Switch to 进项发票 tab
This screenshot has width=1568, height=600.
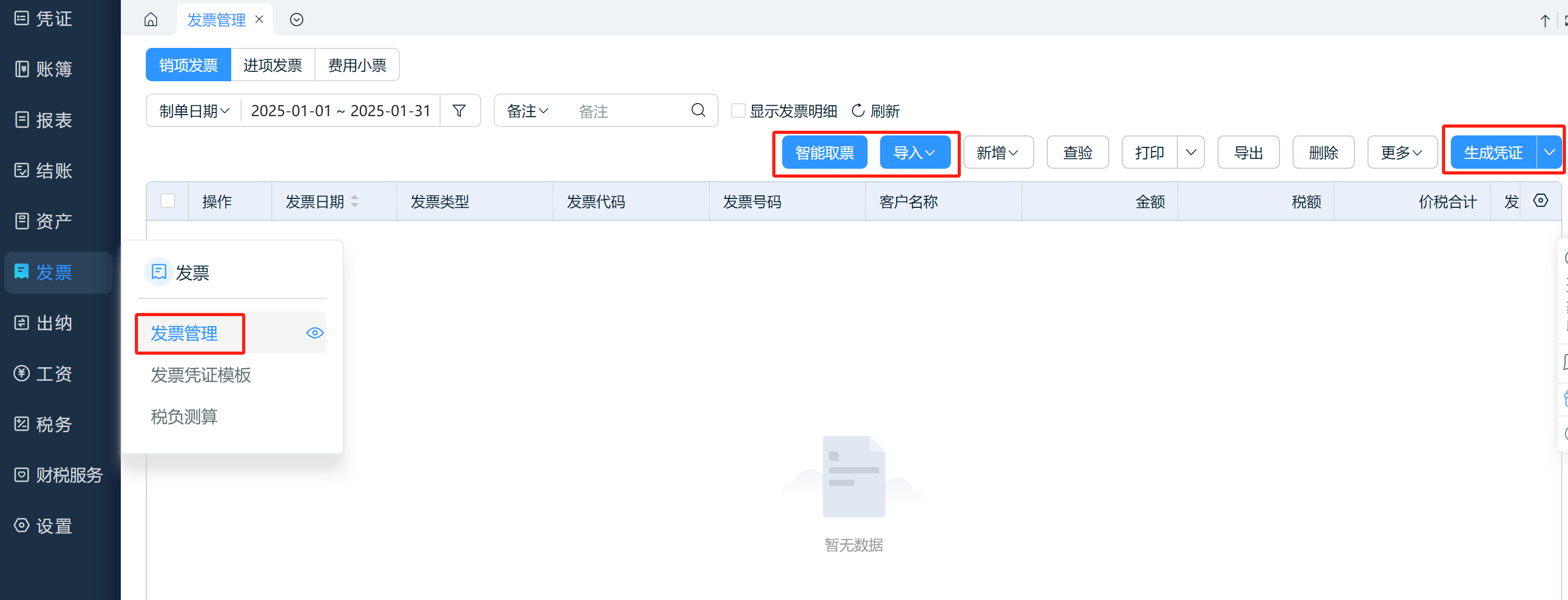point(273,65)
